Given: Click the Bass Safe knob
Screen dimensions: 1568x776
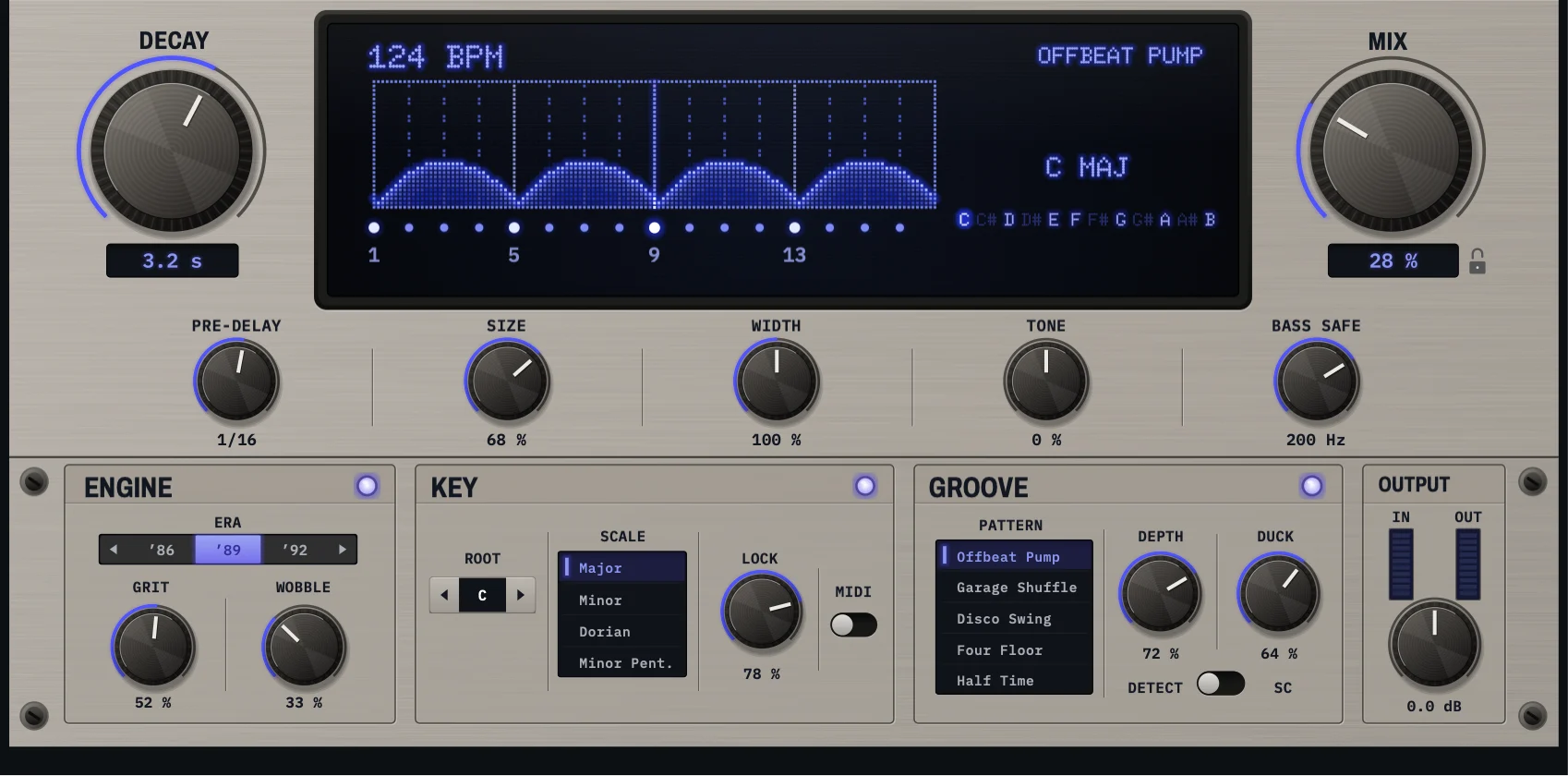Looking at the screenshot, I should (x=1317, y=381).
